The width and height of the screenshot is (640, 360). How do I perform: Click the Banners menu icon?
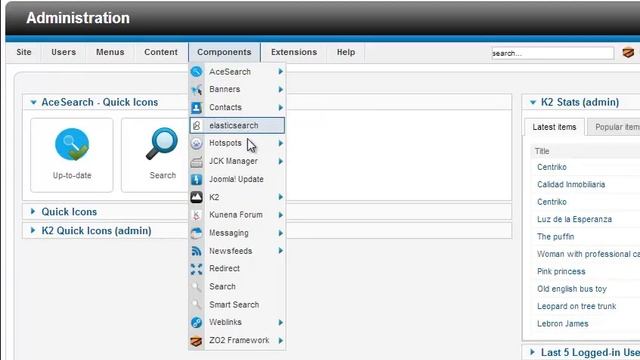click(196, 89)
